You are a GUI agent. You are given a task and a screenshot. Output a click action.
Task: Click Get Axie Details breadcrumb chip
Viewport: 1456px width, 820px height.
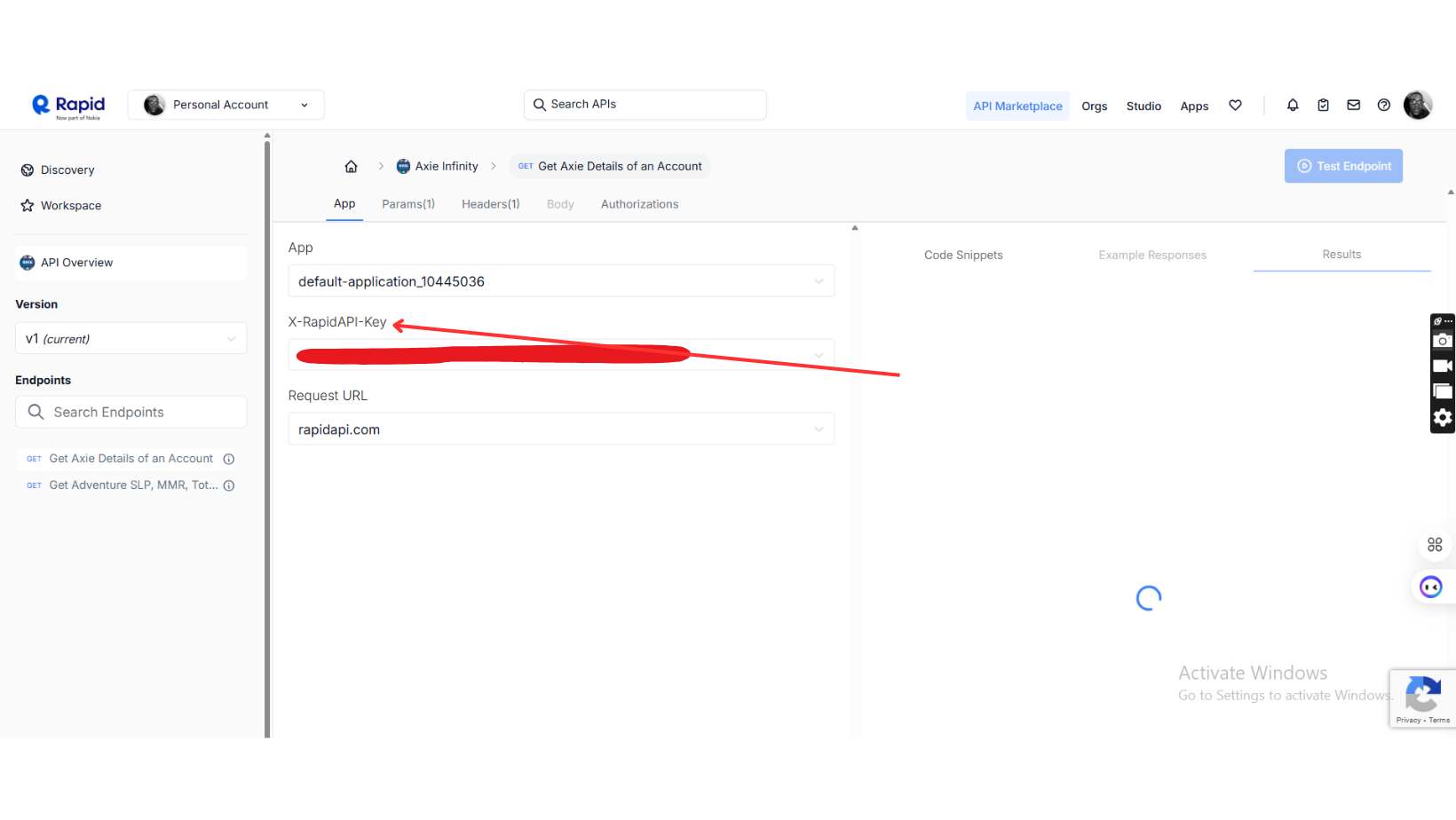pos(610,166)
